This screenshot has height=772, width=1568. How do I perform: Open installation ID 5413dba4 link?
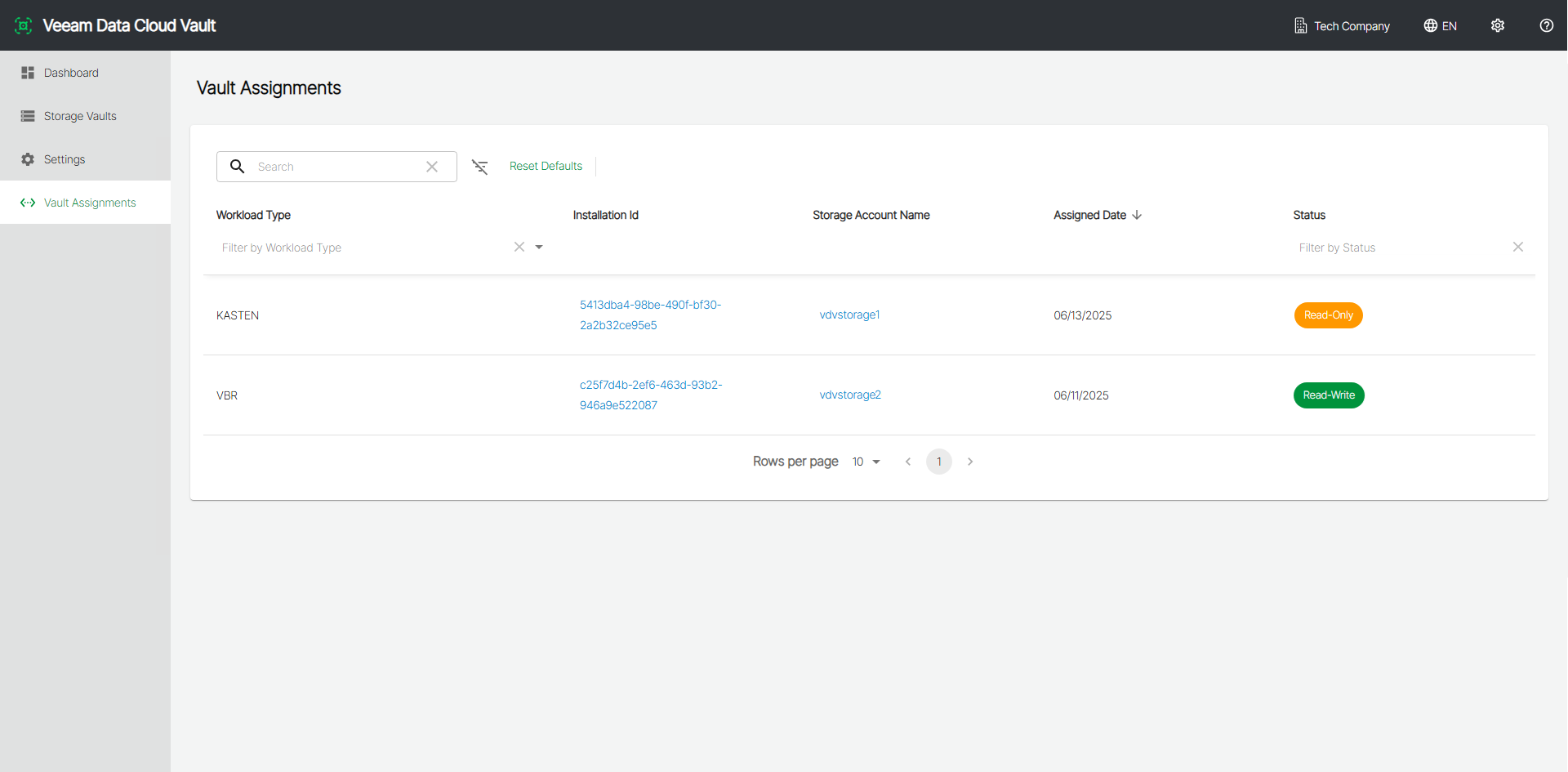pyautogui.click(x=650, y=315)
